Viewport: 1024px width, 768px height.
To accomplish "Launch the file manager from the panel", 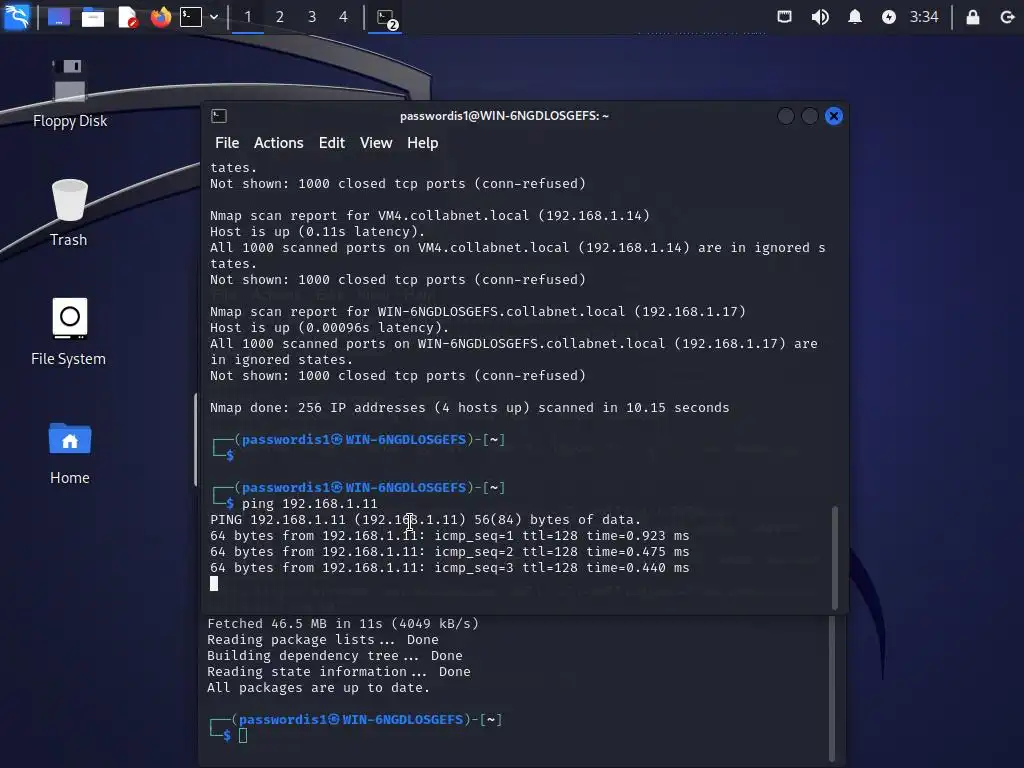I will point(93,17).
